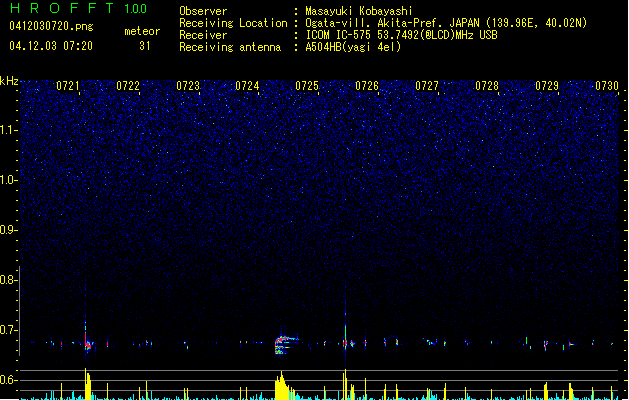The width and height of the screenshot is (629, 400).
Task: Click observer name Masayuki Kobayashi
Action: pos(359,11)
